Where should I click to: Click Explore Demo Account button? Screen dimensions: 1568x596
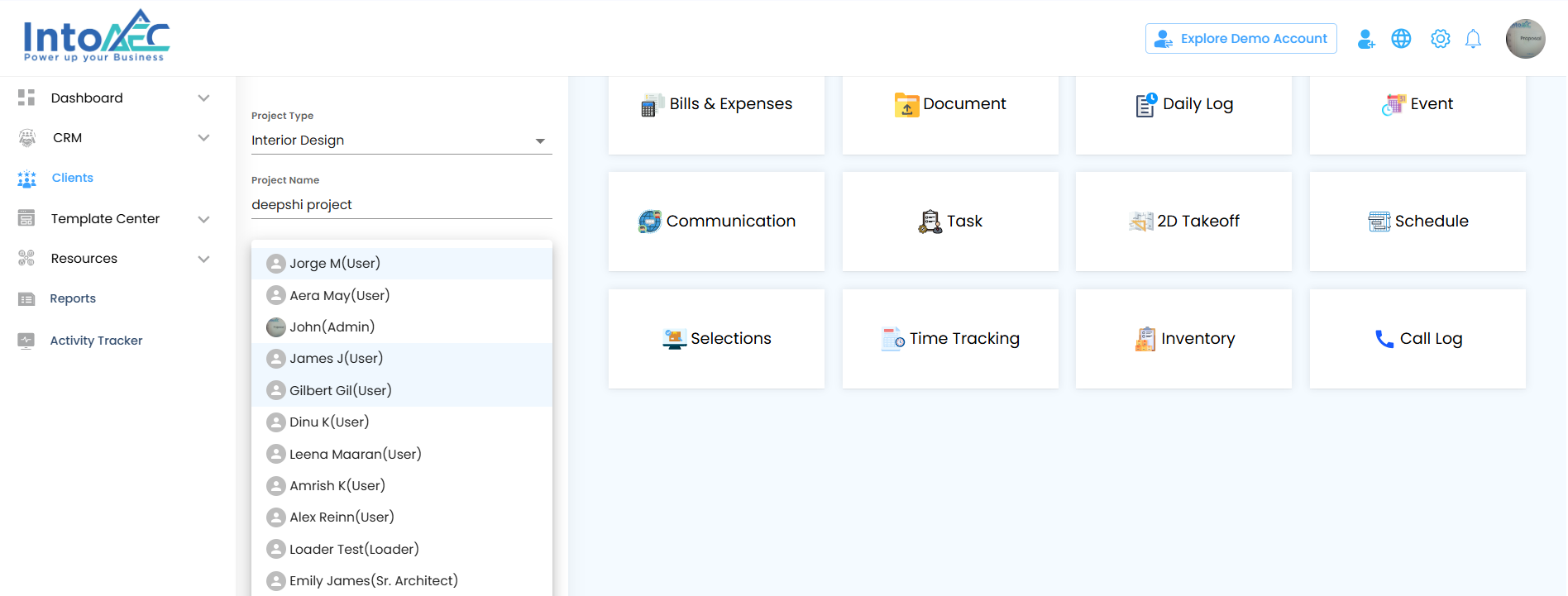tap(1241, 39)
